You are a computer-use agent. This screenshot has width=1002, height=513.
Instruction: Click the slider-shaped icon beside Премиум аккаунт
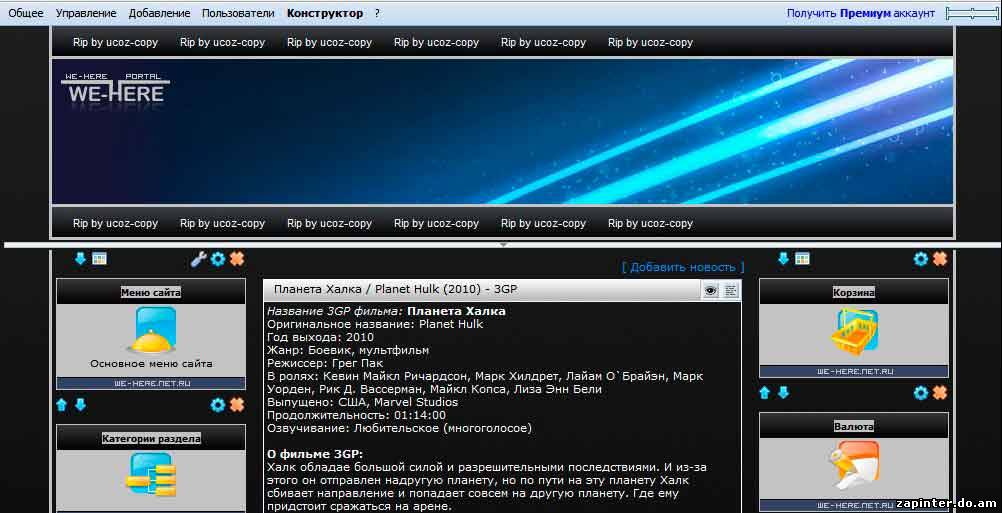[x=972, y=13]
